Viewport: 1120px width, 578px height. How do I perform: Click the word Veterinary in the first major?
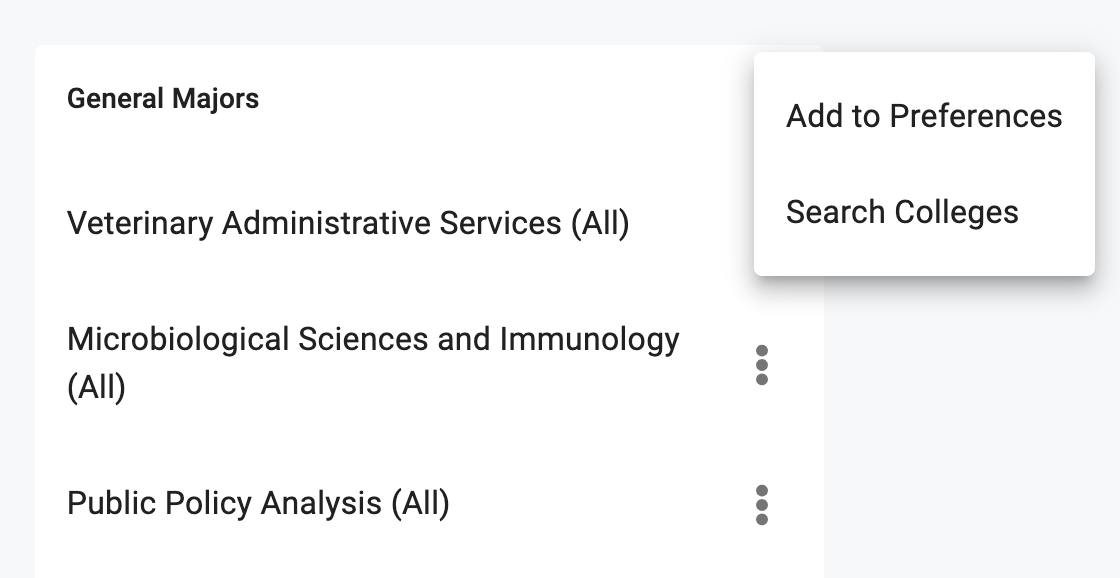(140, 223)
